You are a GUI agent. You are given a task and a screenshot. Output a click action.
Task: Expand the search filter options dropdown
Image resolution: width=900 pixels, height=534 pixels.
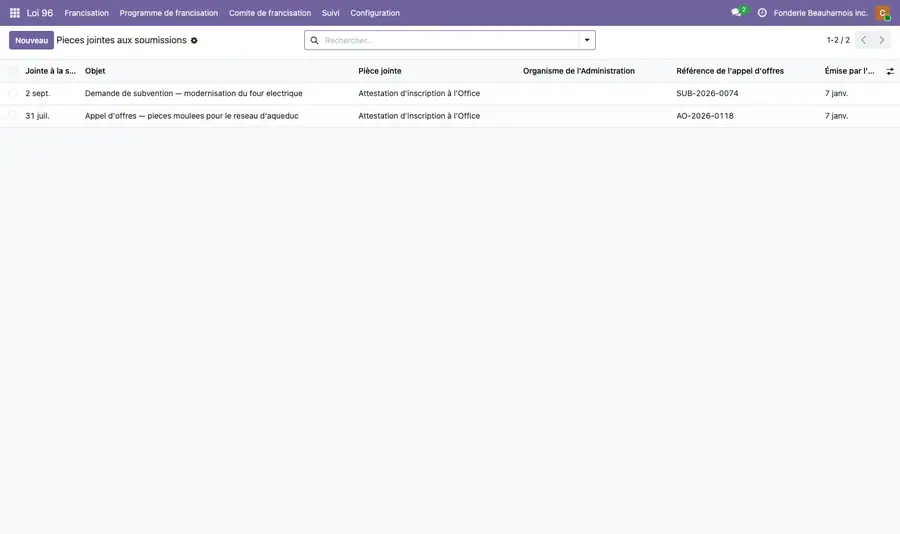point(587,40)
